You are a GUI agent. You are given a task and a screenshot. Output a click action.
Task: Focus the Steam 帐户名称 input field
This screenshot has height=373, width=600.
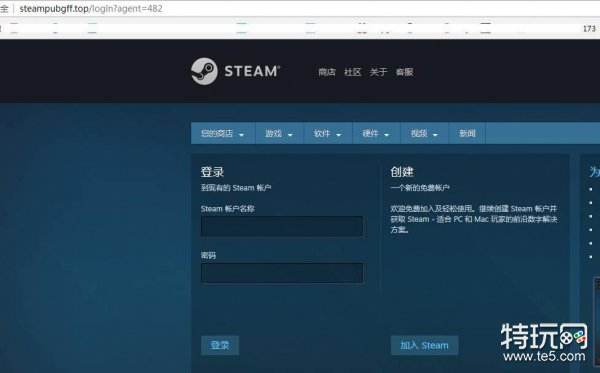point(282,226)
